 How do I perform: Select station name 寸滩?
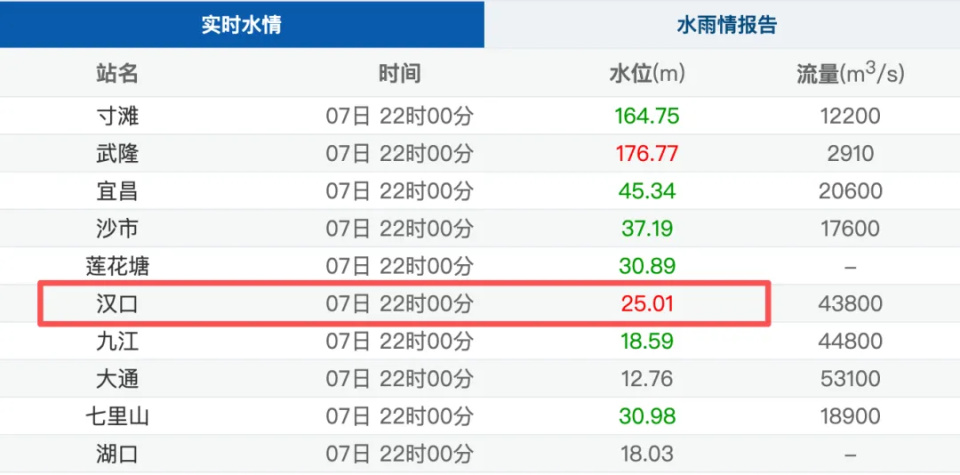tap(117, 116)
